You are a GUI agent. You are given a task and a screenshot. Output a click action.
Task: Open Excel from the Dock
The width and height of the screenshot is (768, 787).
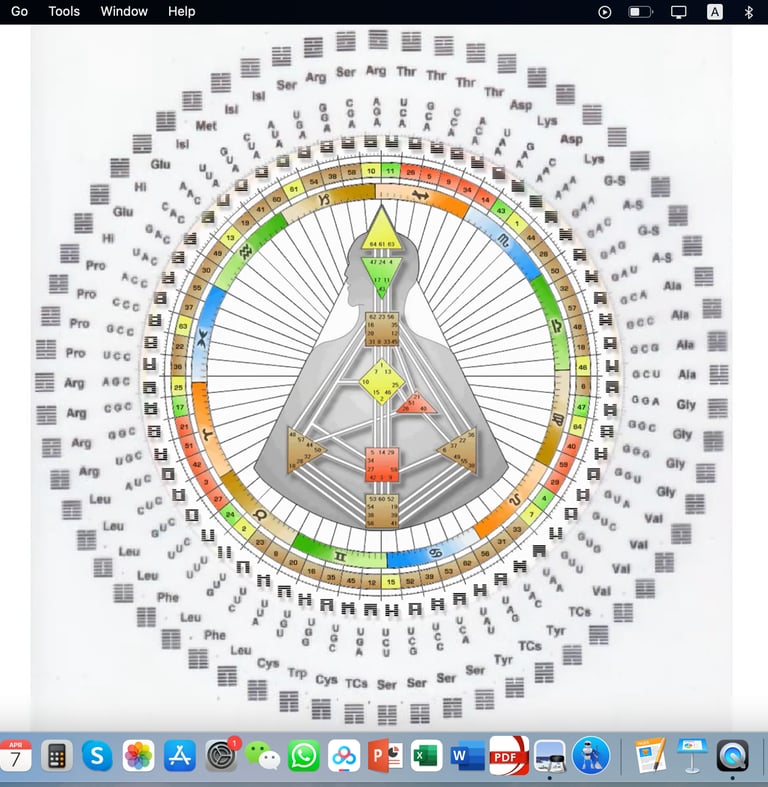427,755
